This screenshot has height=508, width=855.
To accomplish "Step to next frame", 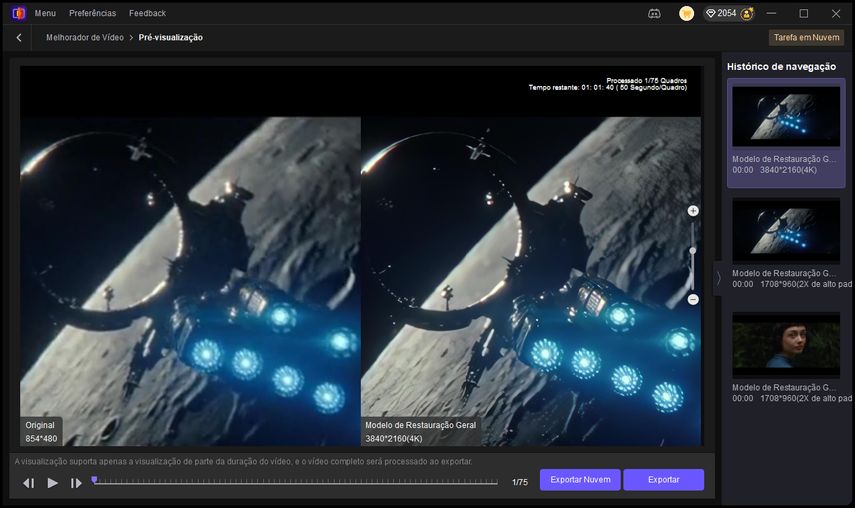I will (x=76, y=483).
